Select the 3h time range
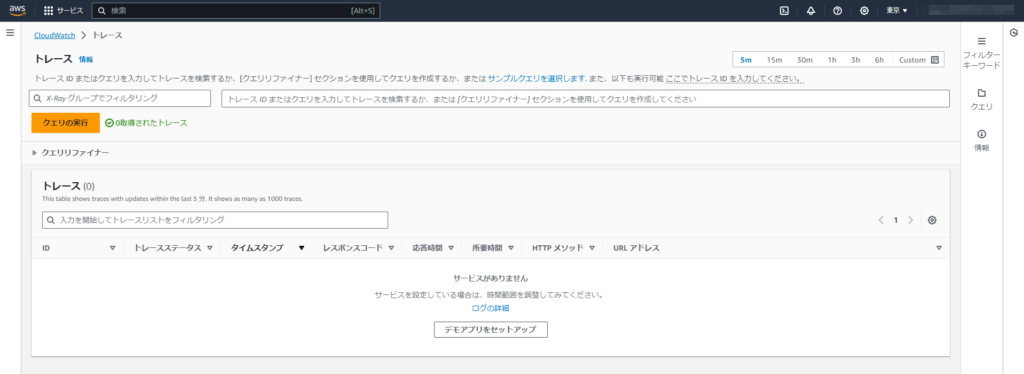 point(856,60)
